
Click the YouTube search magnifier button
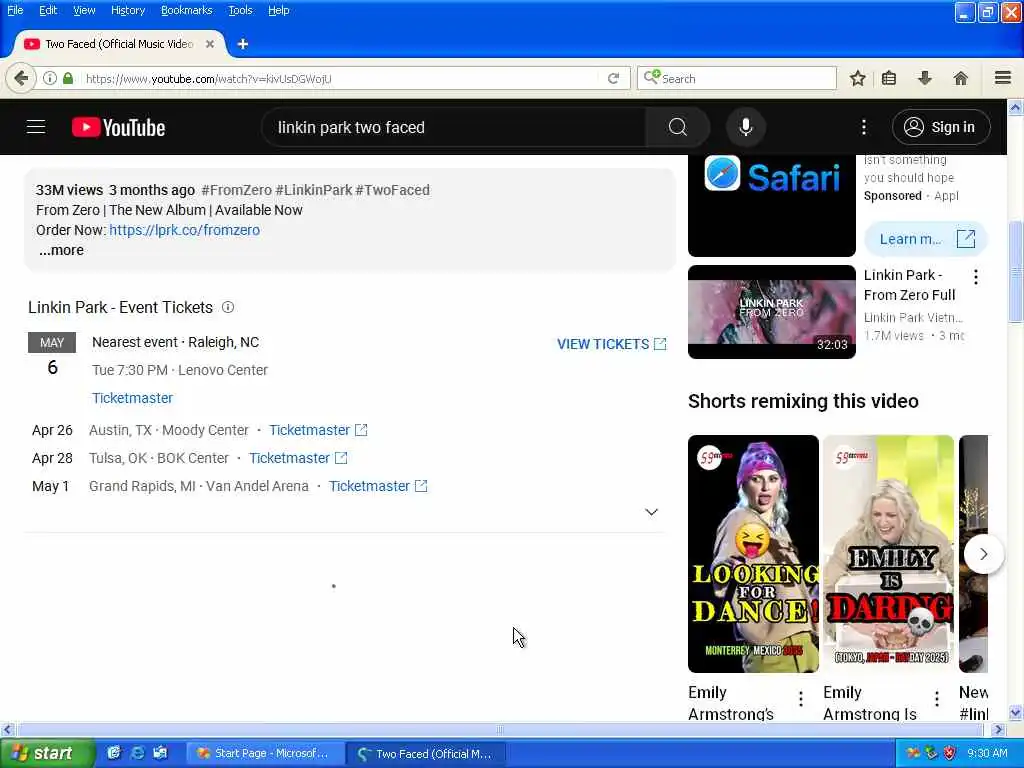tap(677, 127)
